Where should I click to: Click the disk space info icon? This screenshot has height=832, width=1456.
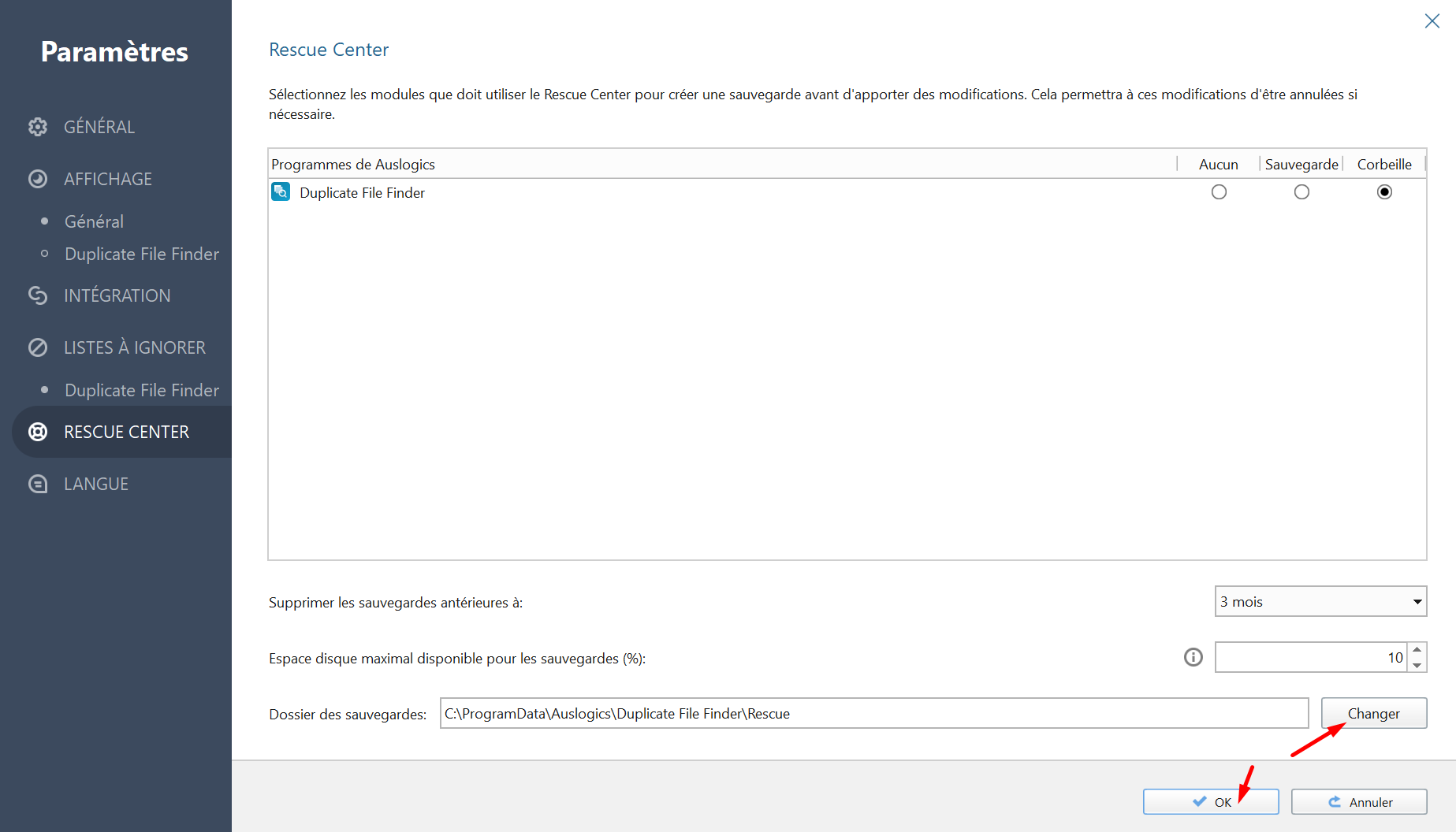[x=1193, y=657]
